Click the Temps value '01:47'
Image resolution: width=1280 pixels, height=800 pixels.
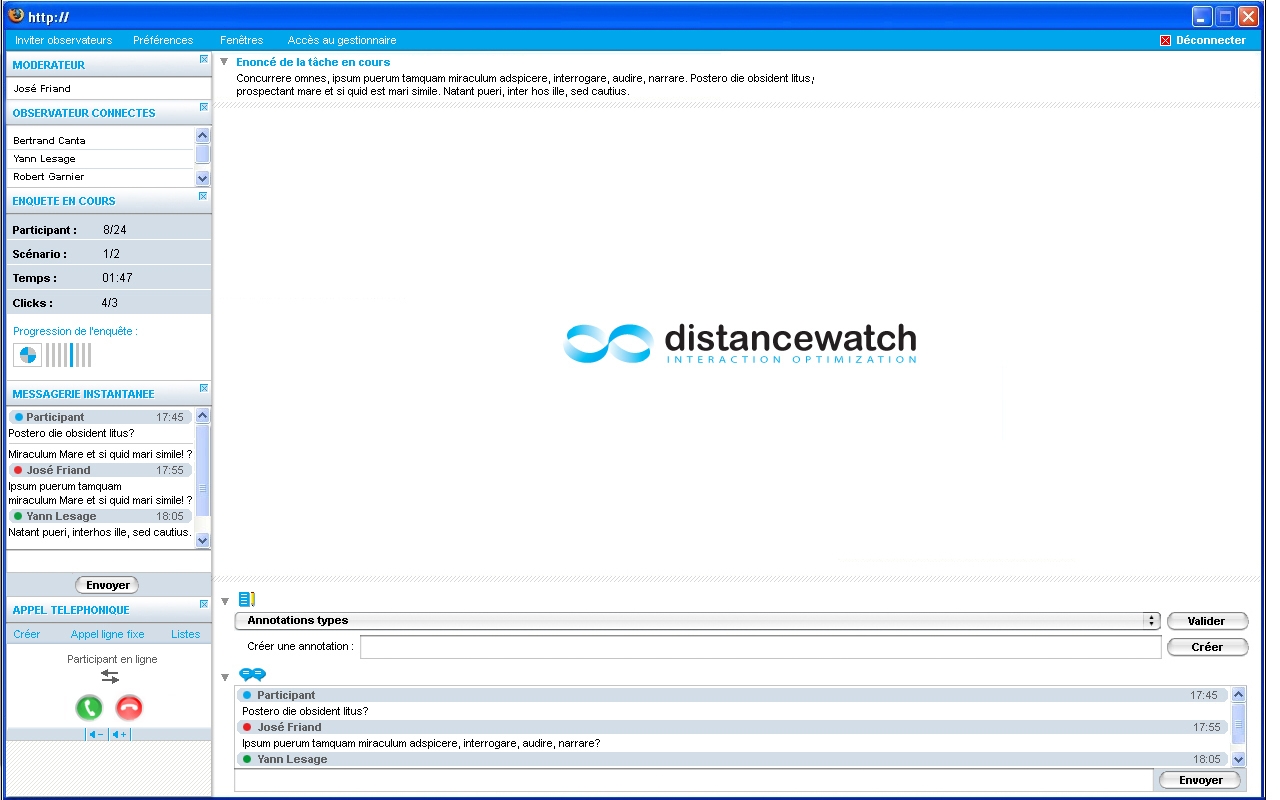[x=117, y=278]
